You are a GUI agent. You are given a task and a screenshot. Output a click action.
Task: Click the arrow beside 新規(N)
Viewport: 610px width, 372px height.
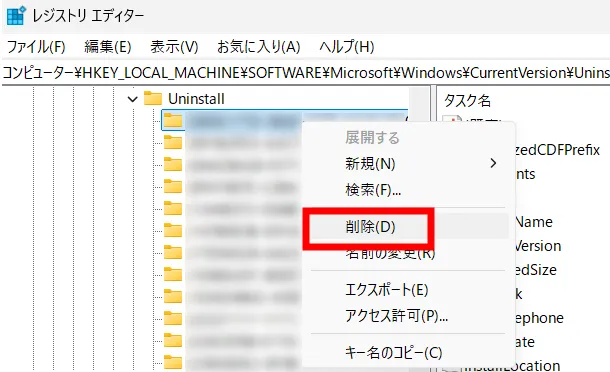click(x=493, y=163)
